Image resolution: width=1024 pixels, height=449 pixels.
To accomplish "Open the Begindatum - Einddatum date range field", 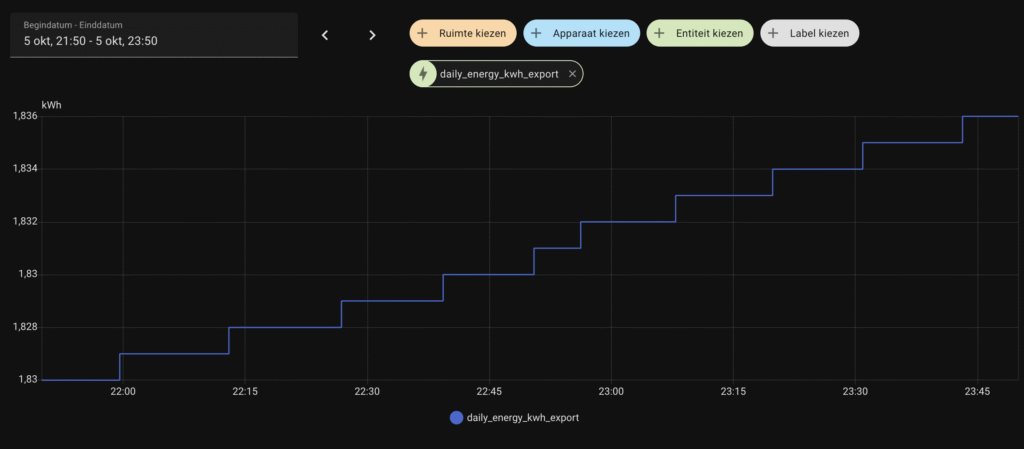I will tap(154, 35).
